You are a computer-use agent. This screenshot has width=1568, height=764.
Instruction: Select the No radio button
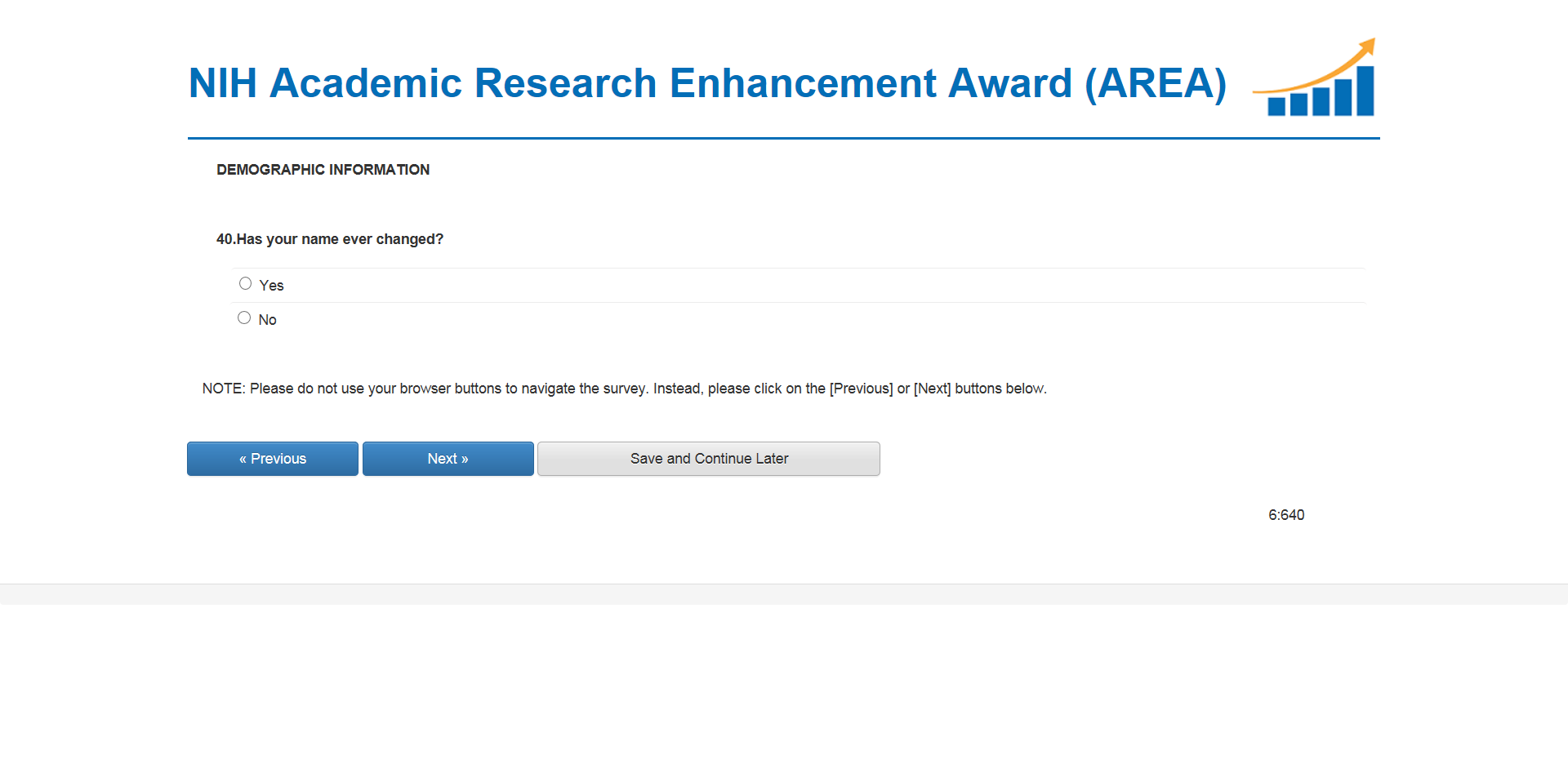tap(244, 318)
